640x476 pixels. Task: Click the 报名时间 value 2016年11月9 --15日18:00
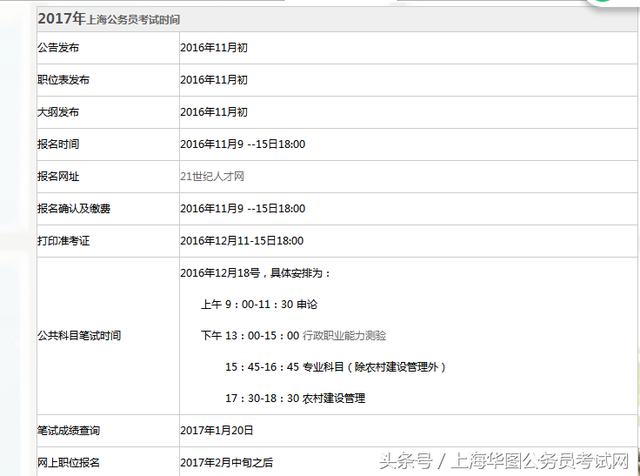[x=243, y=144]
